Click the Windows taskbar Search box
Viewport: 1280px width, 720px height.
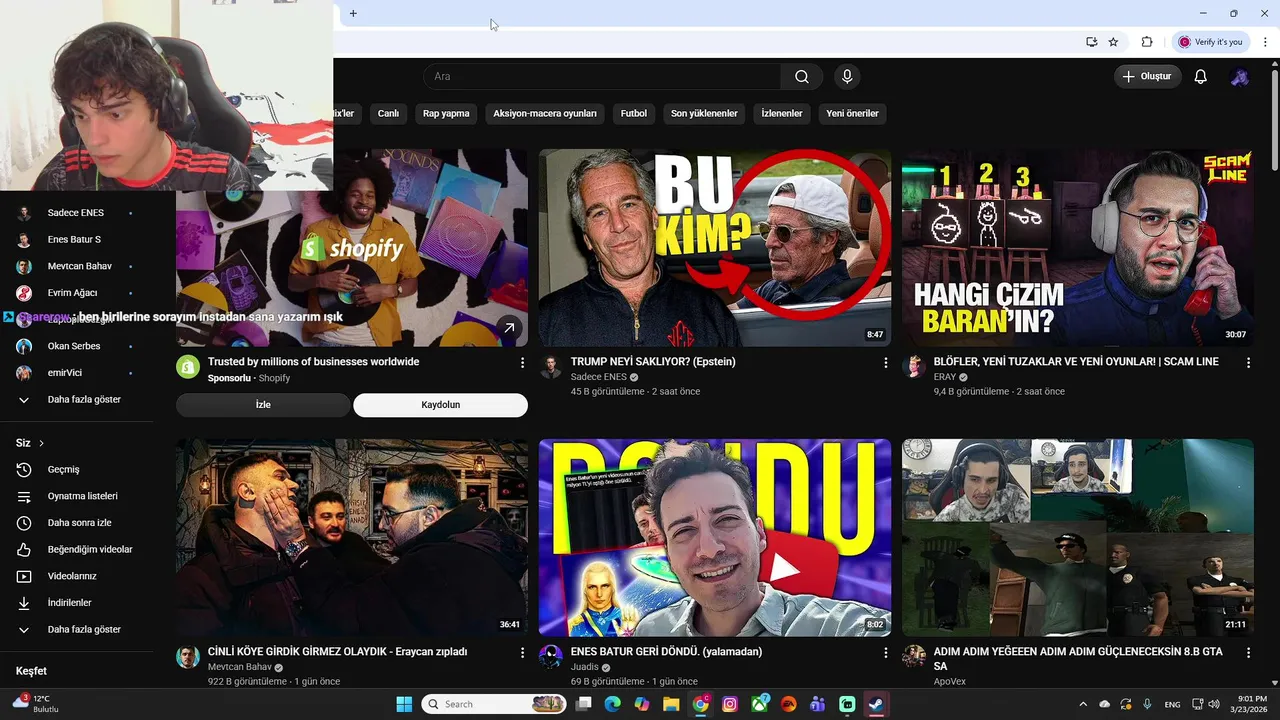[493, 704]
